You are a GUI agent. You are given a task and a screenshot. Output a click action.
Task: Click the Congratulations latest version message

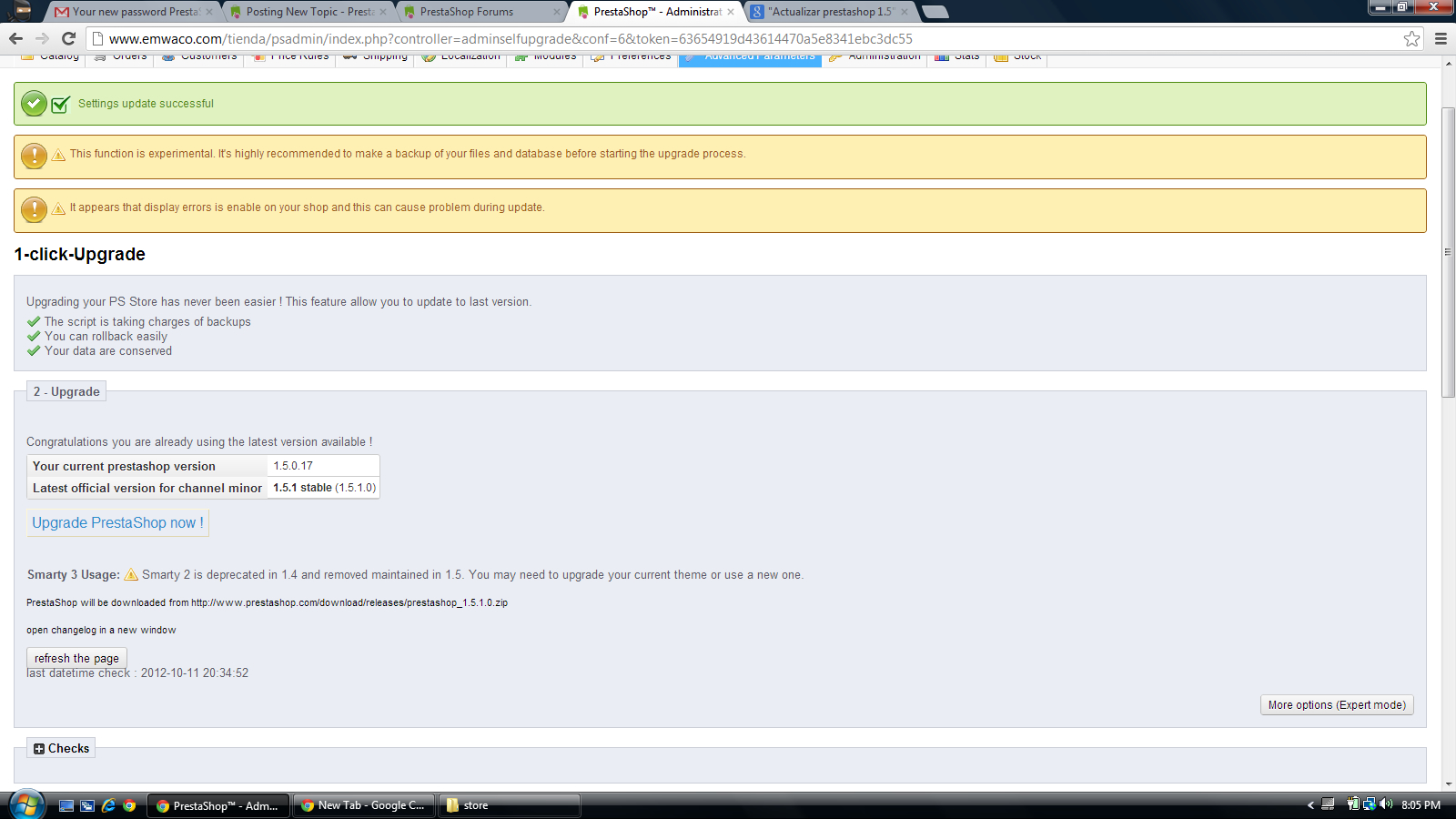point(199,442)
